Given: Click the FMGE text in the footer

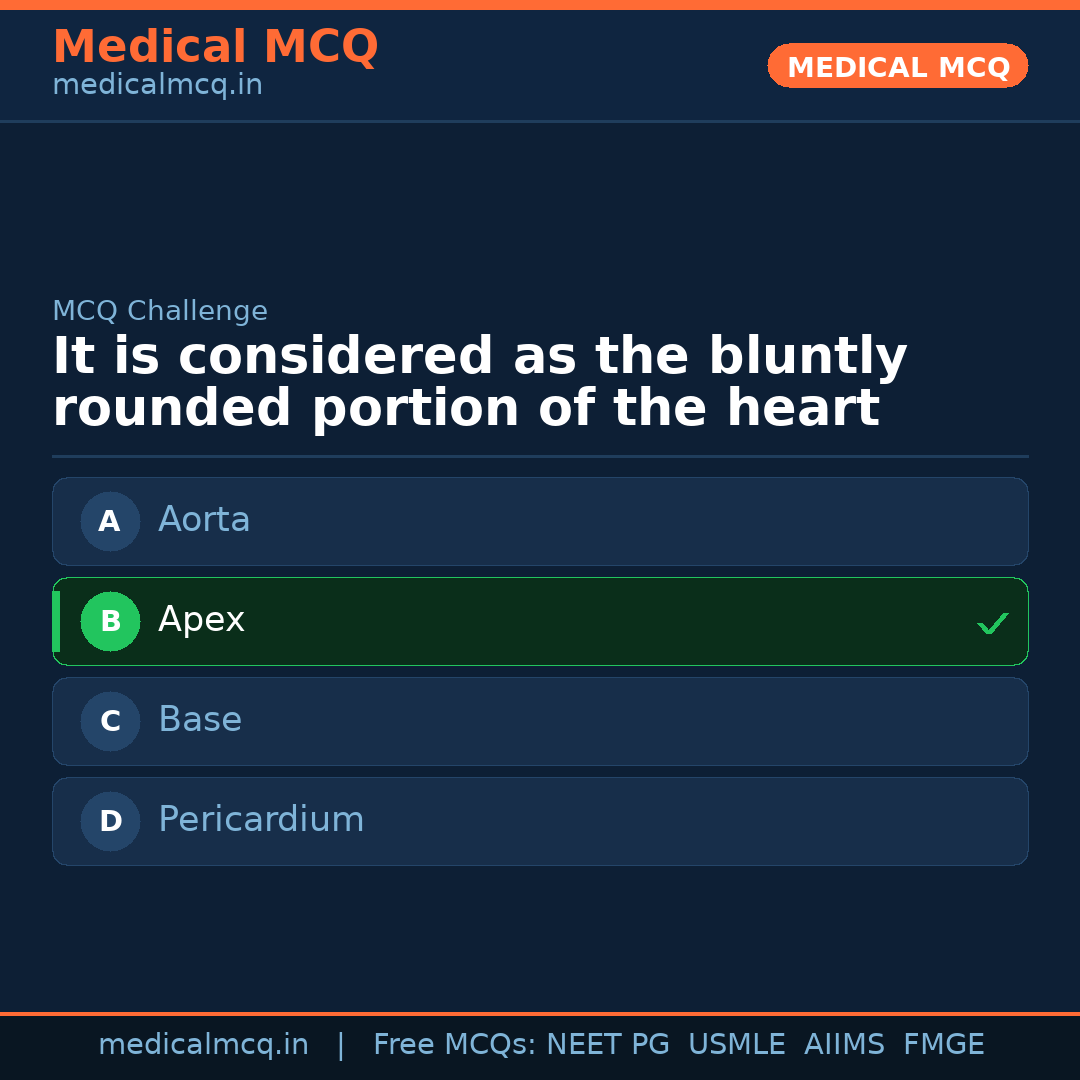Looking at the screenshot, I should click(943, 1043).
